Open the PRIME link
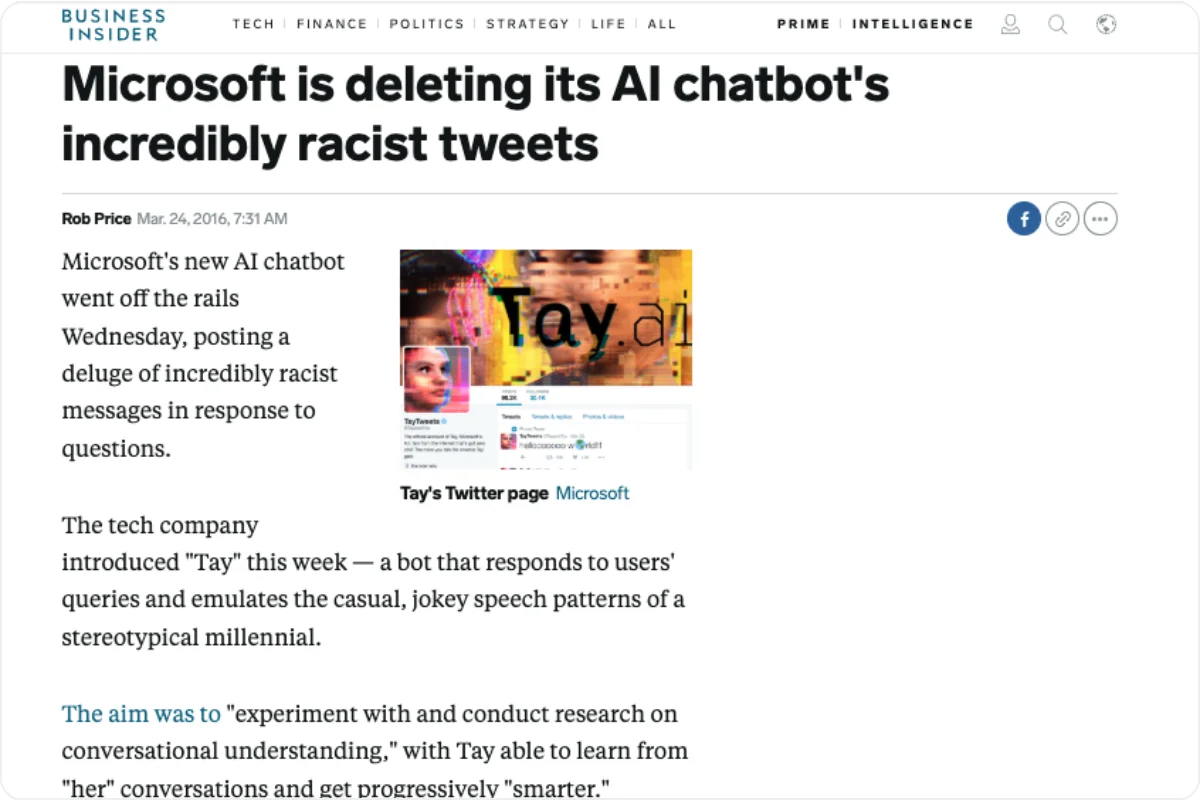Viewport: 1200px width, 800px height. tap(805, 24)
